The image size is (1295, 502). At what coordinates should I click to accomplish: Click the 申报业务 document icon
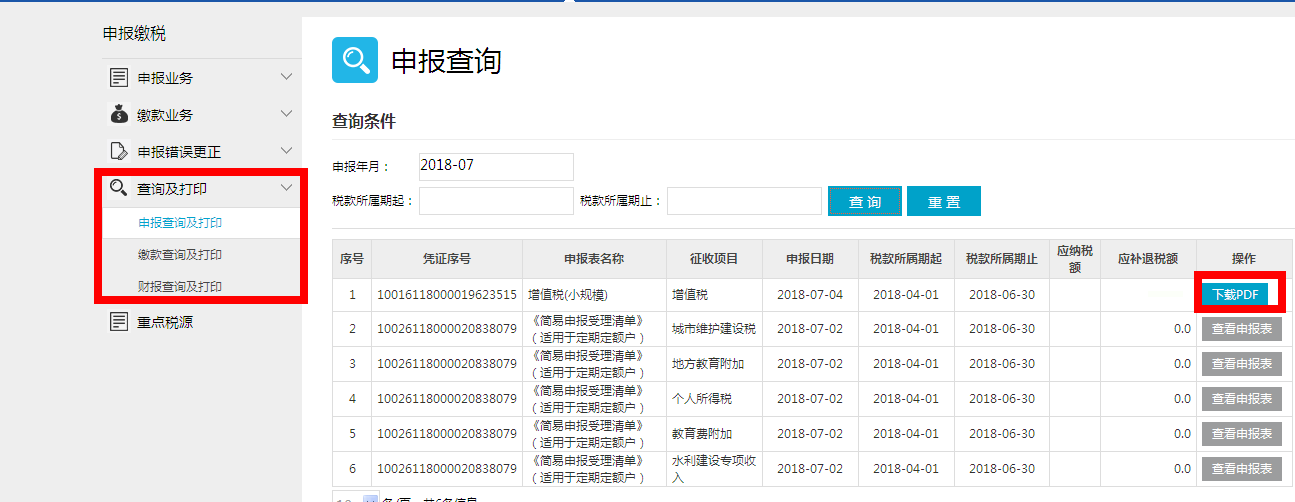point(119,78)
